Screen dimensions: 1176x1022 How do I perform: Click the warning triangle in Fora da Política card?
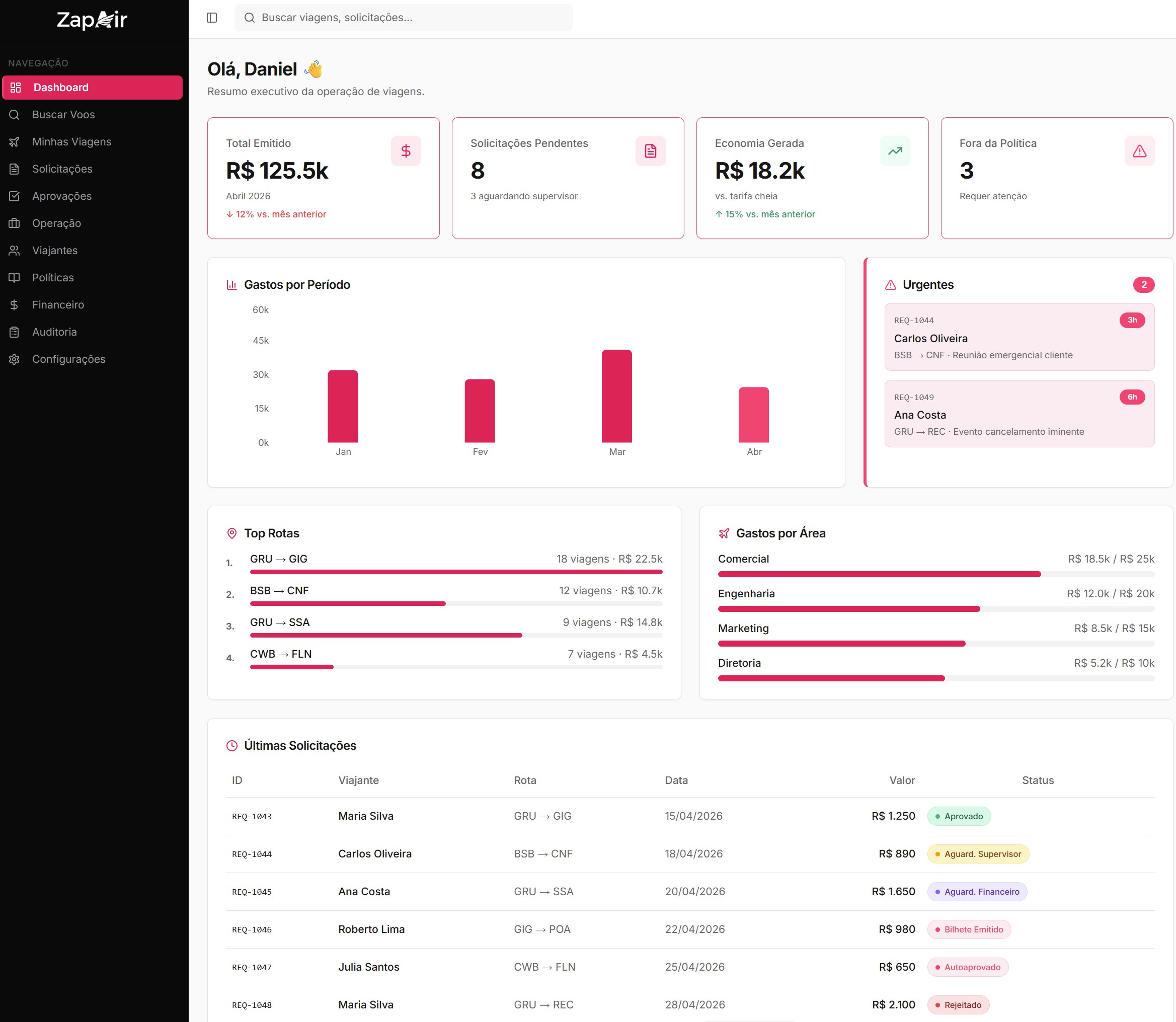click(1139, 151)
